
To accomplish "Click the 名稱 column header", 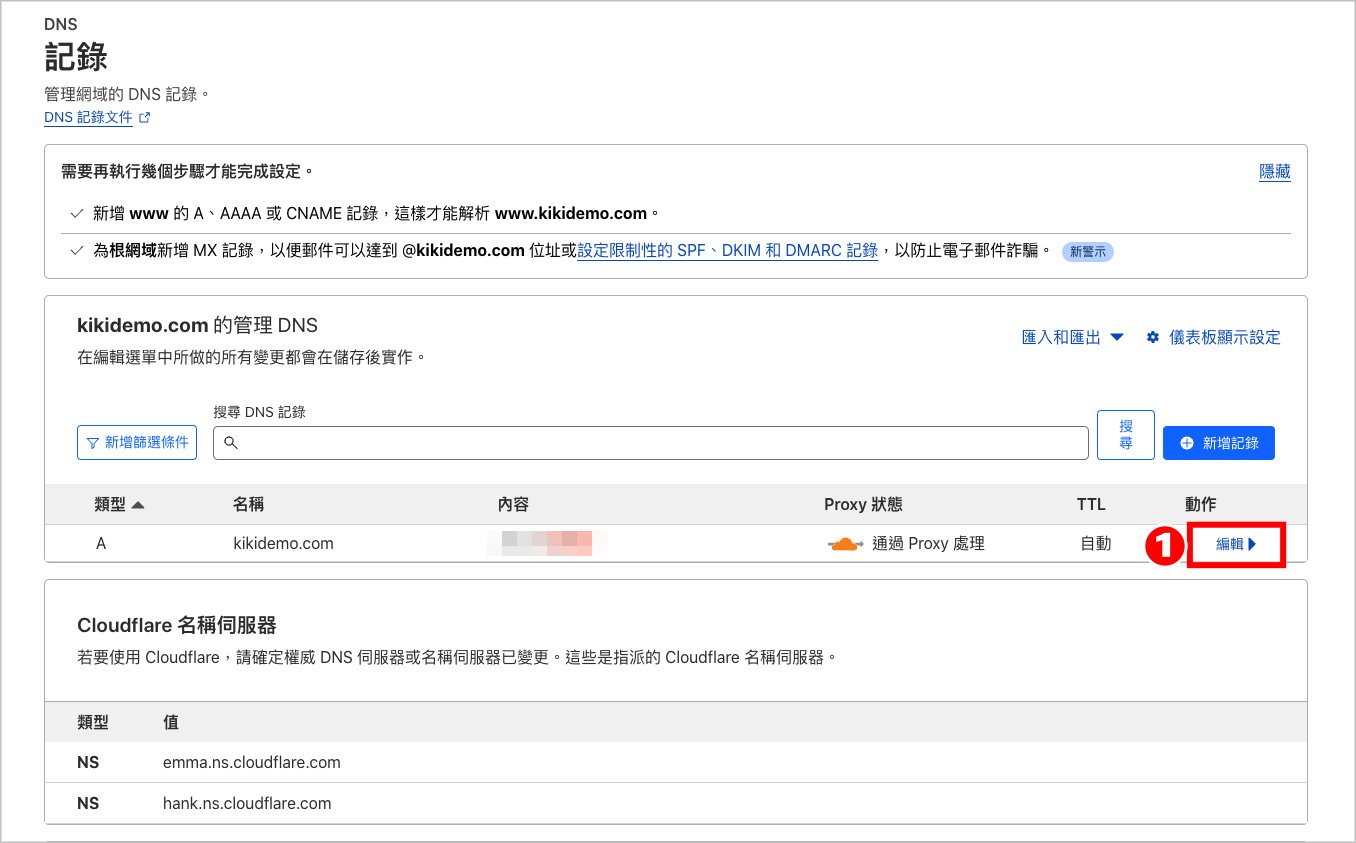I will pyautogui.click(x=248, y=504).
